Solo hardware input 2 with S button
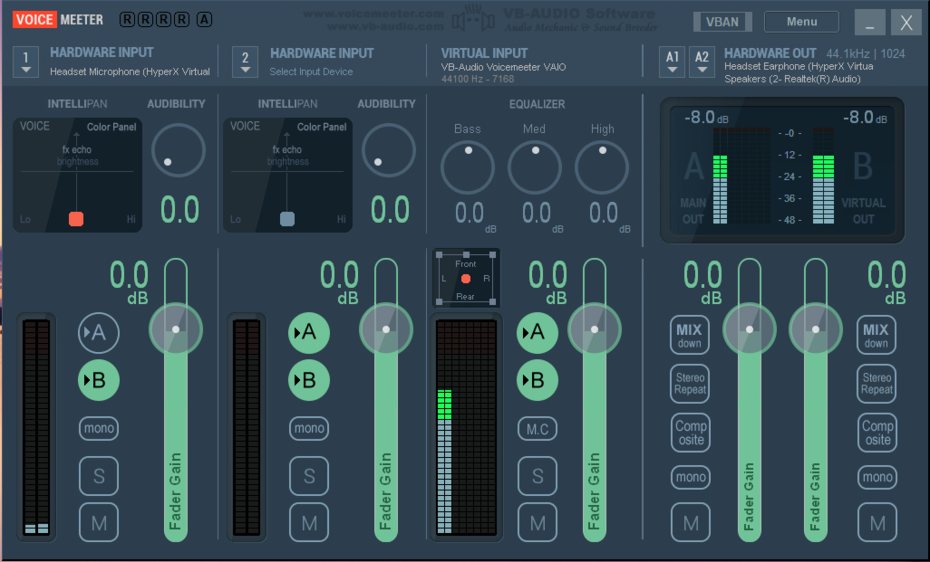This screenshot has width=930, height=562. click(309, 476)
